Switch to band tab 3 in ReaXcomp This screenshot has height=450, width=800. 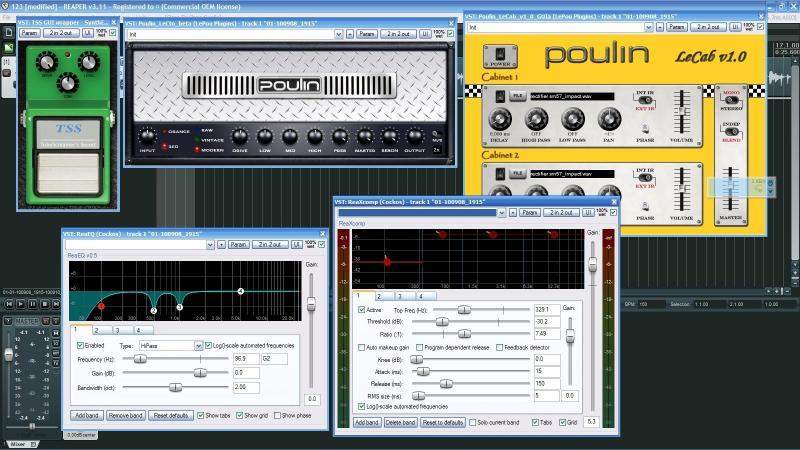click(x=399, y=296)
